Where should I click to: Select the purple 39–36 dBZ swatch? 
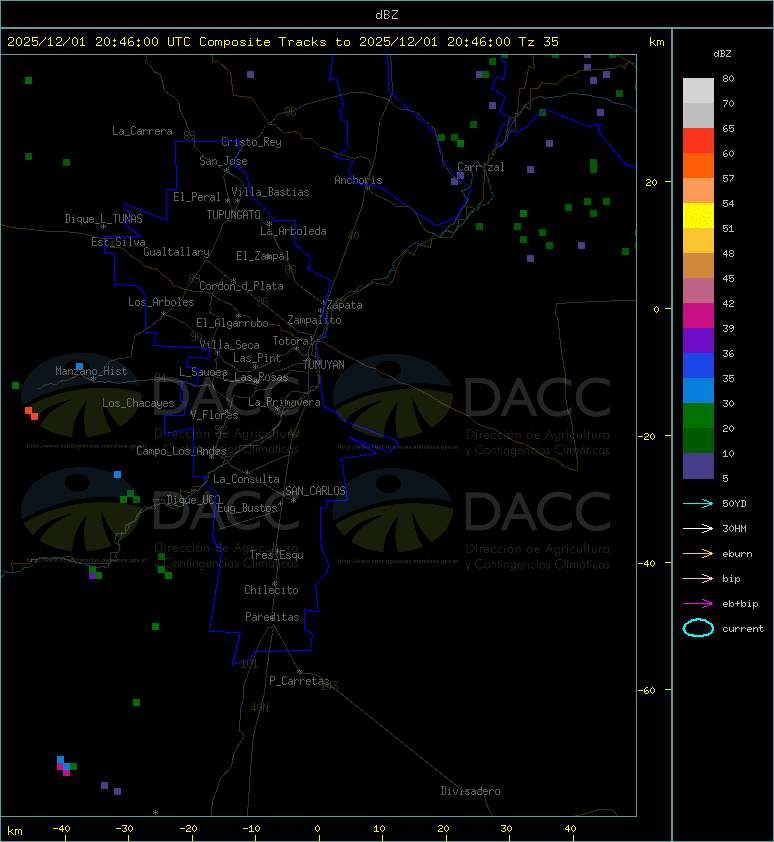pyautogui.click(x=698, y=340)
